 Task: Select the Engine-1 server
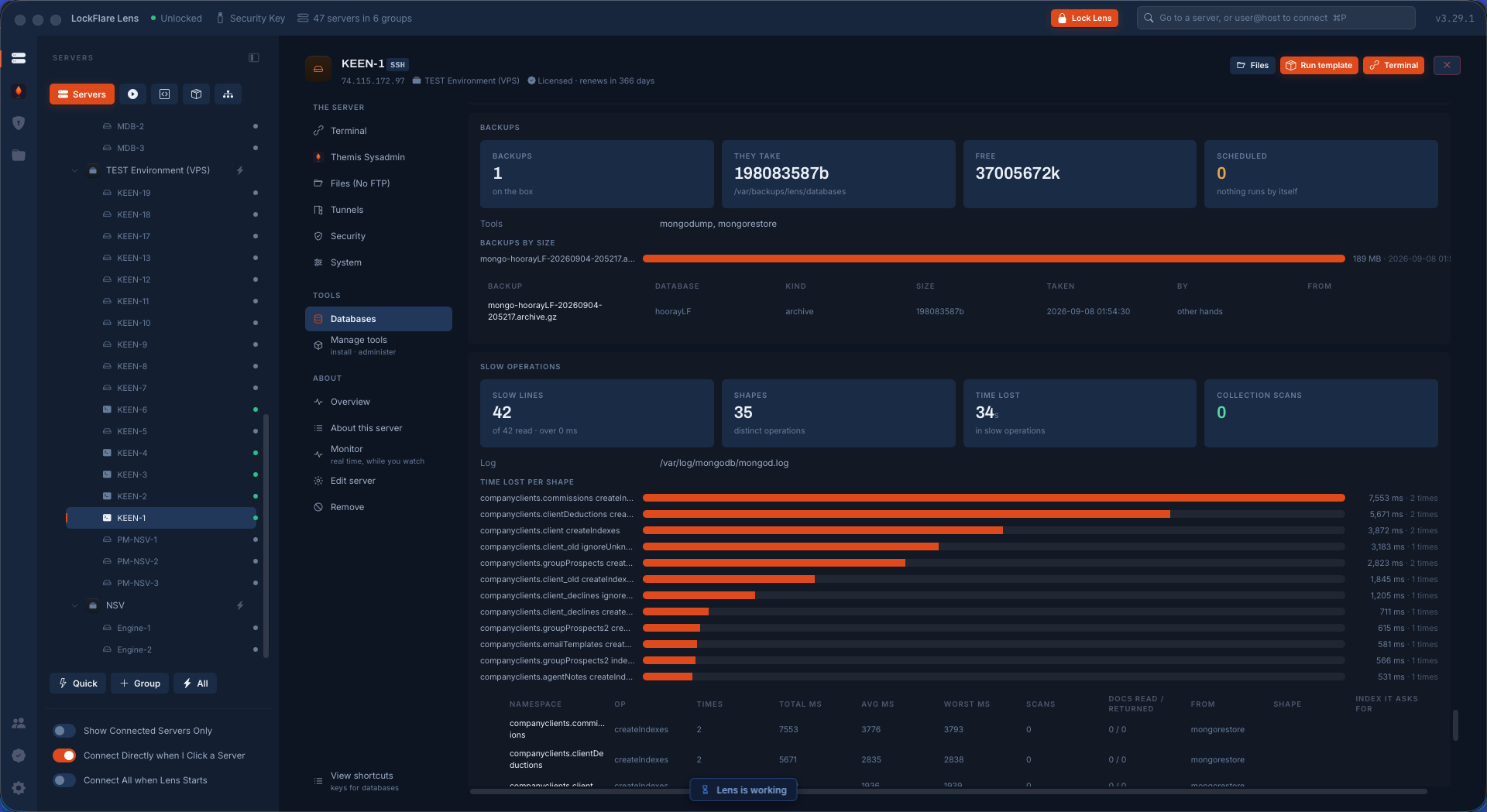click(x=161, y=628)
